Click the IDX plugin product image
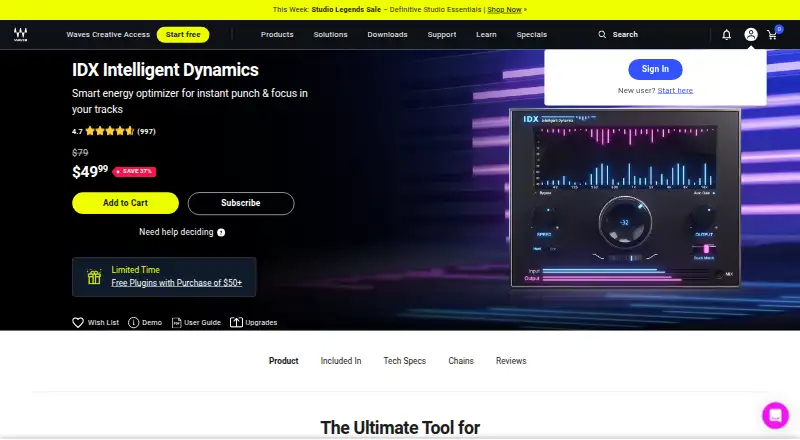 pos(625,198)
